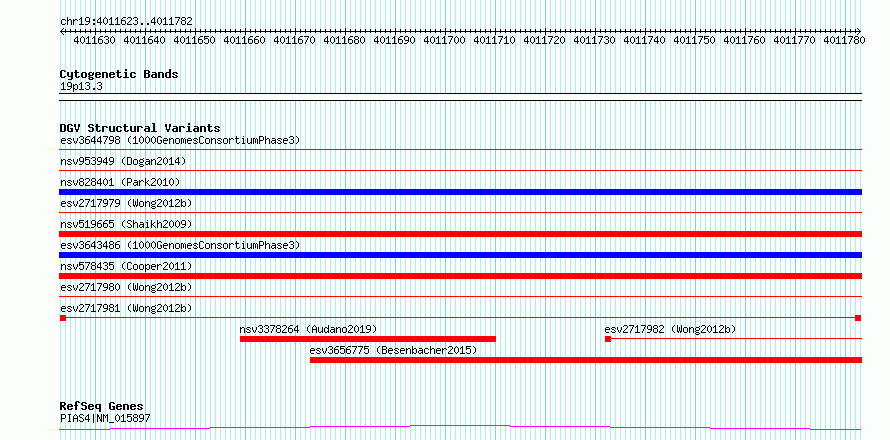The width and height of the screenshot is (890, 440).
Task: Click ruler position 4011700
Action: pos(444,40)
